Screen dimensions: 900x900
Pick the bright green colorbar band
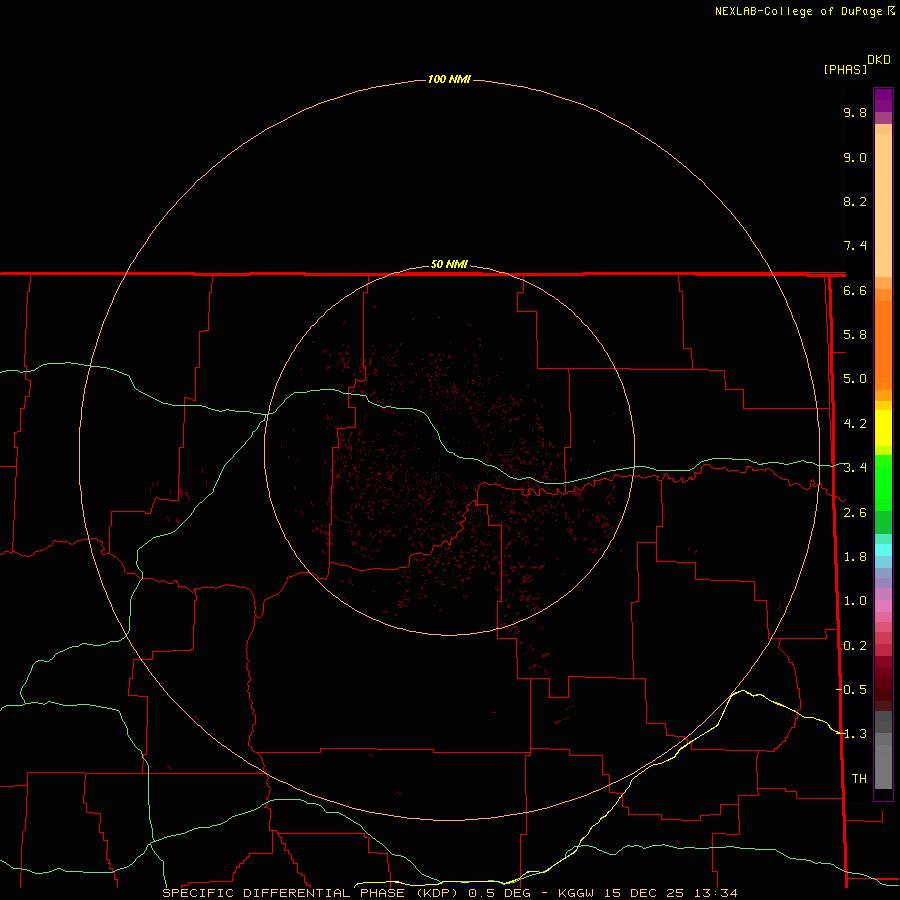click(x=883, y=483)
